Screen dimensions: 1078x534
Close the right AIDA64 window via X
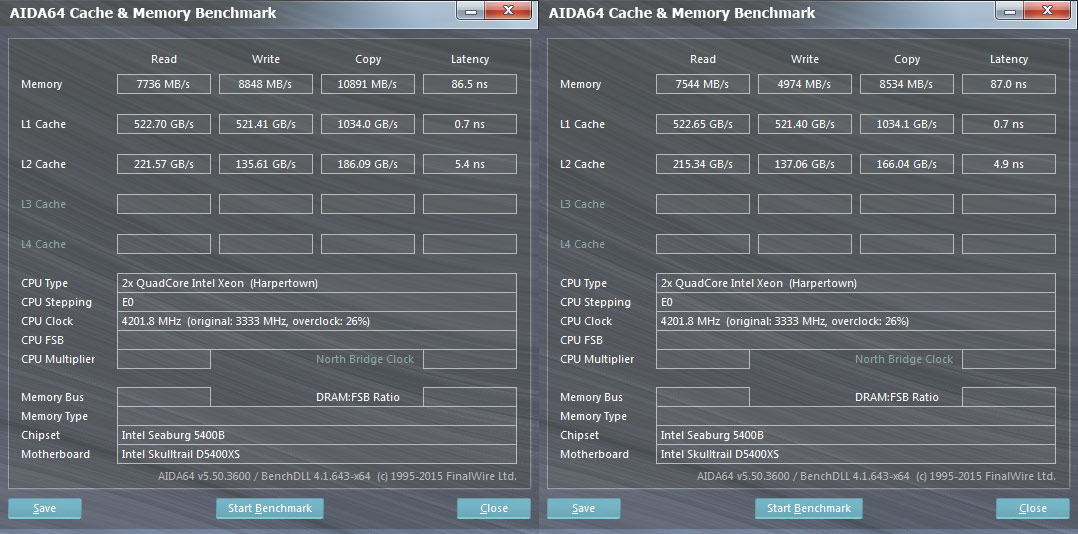[1047, 10]
